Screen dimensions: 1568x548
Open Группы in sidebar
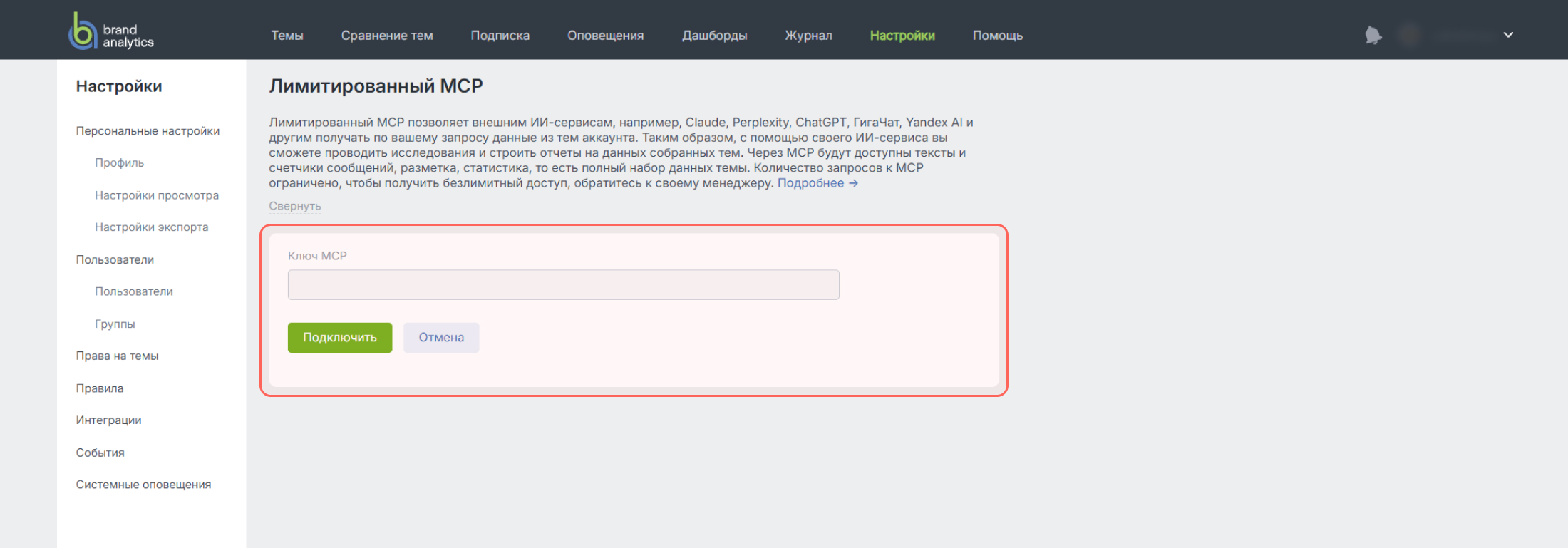(115, 324)
